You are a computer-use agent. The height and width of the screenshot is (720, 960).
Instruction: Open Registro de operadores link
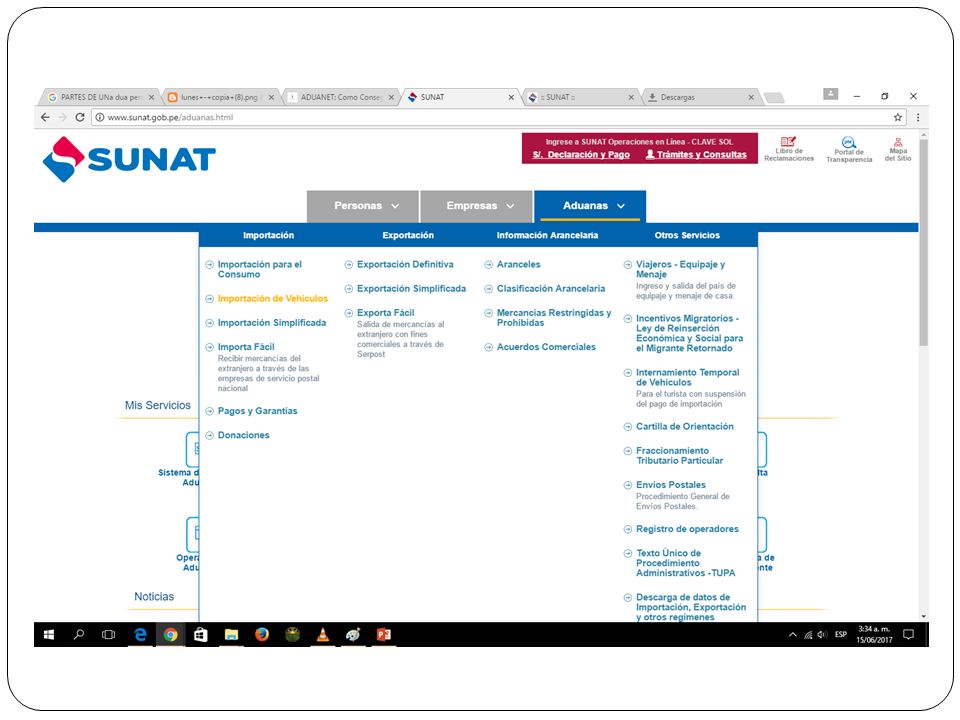[687, 529]
